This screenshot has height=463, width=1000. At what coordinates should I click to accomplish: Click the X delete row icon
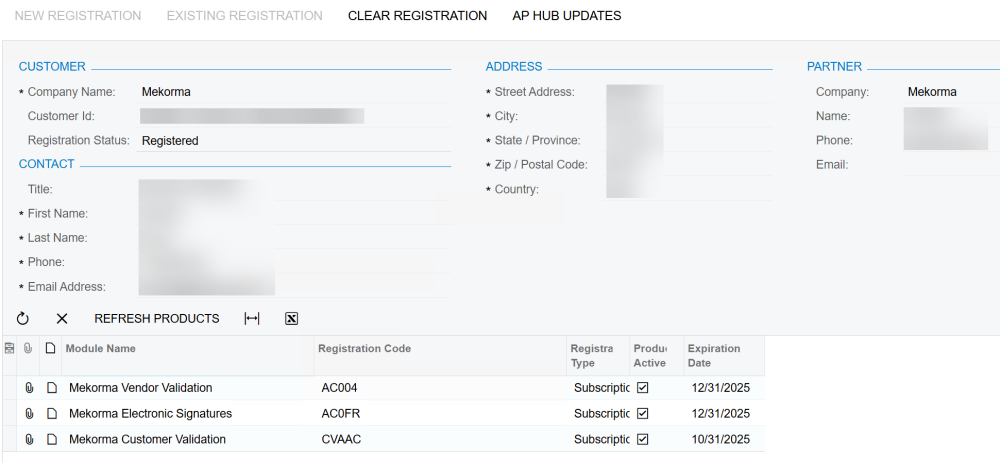point(62,318)
